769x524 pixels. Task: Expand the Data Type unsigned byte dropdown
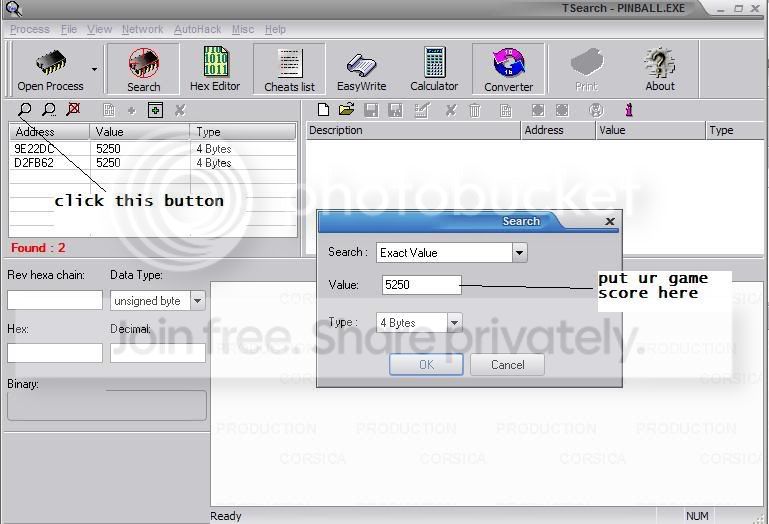pyautogui.click(x=197, y=300)
